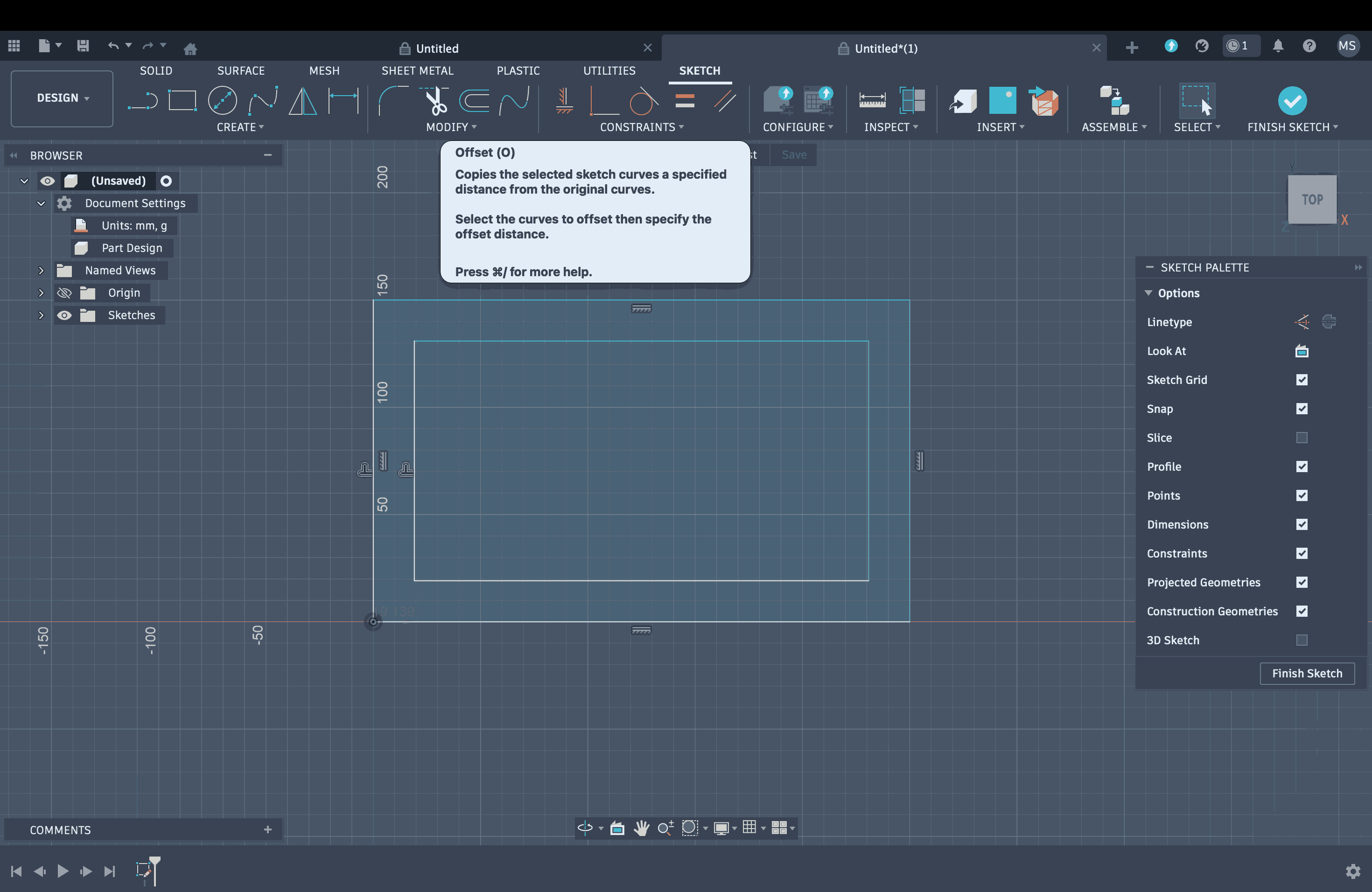Select the Line tool icon
This screenshot has width=1372, height=892.
pyautogui.click(x=142, y=101)
